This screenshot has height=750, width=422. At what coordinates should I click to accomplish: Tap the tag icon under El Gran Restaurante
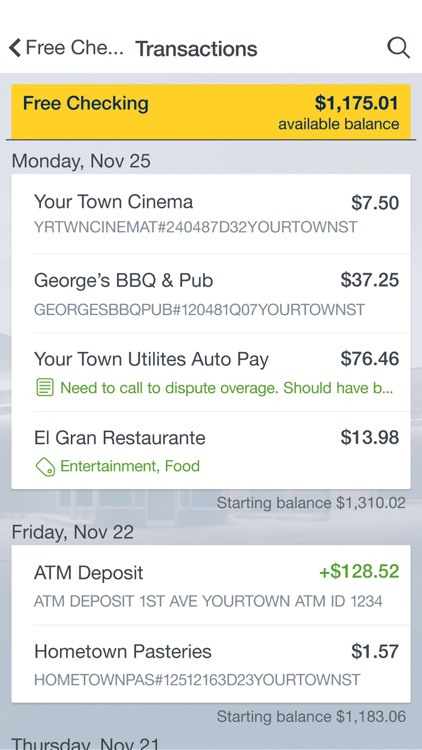click(x=45, y=466)
